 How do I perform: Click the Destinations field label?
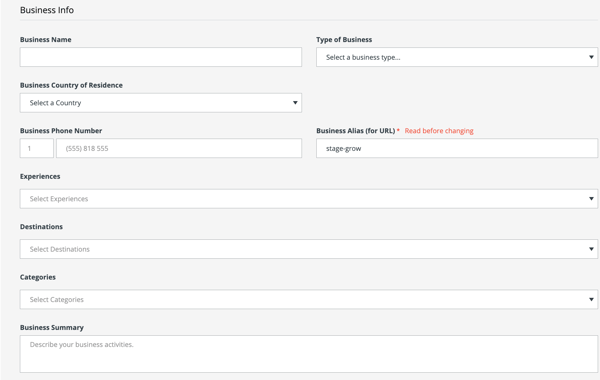click(41, 227)
